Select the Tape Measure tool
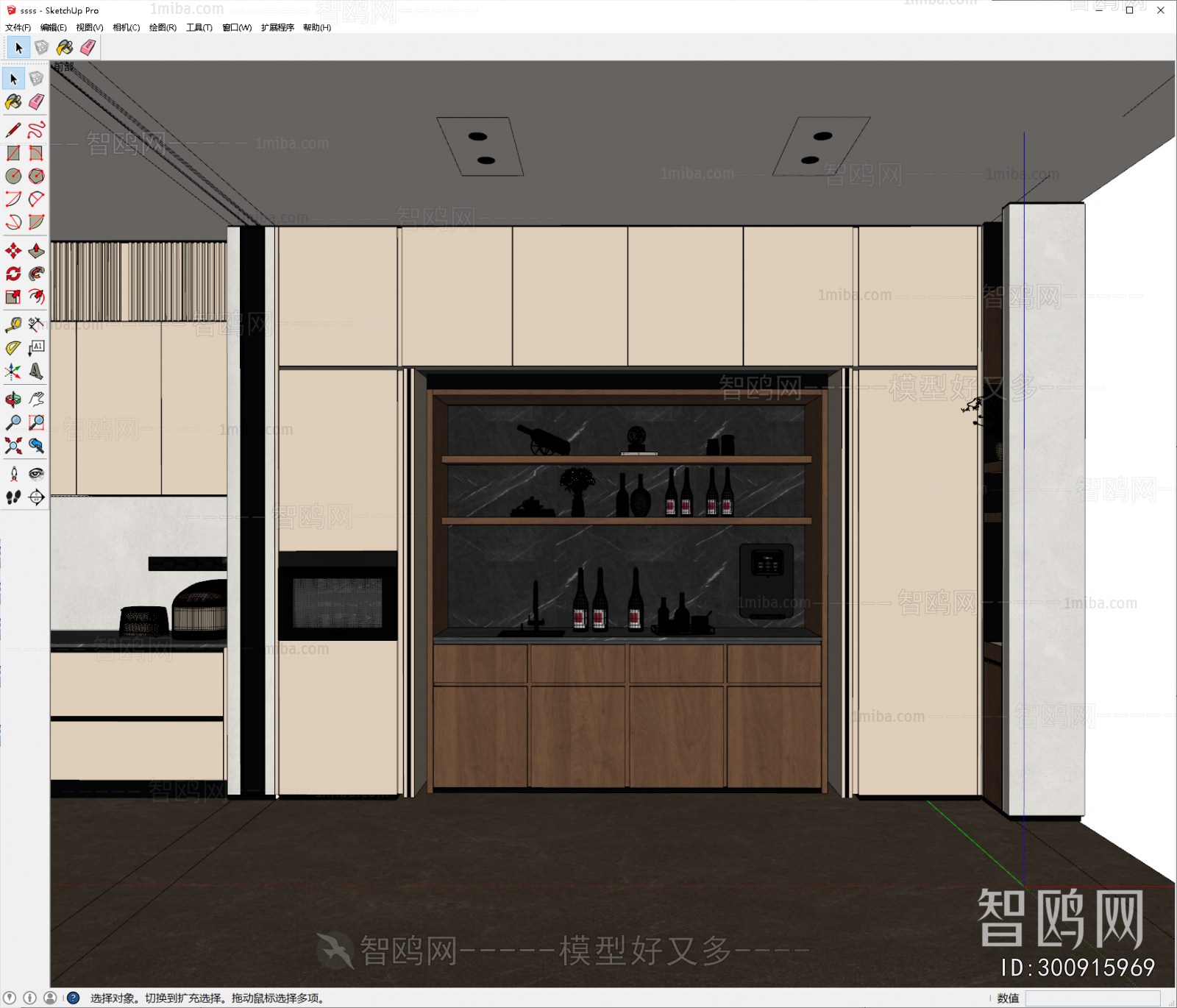This screenshot has height=1008, width=1177. (x=13, y=324)
